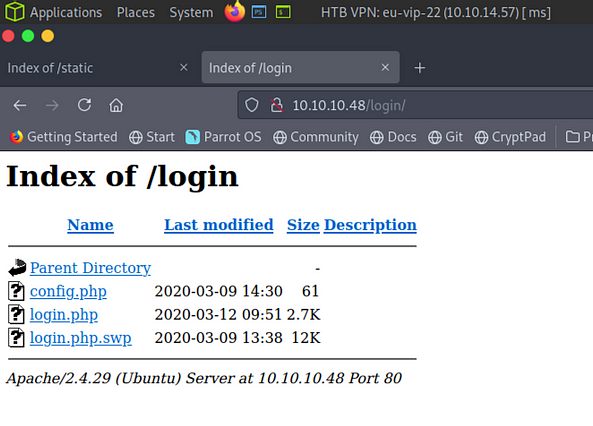This screenshot has width=593, height=426.
Task: Open the login.php.swp file link
Action: tap(81, 338)
